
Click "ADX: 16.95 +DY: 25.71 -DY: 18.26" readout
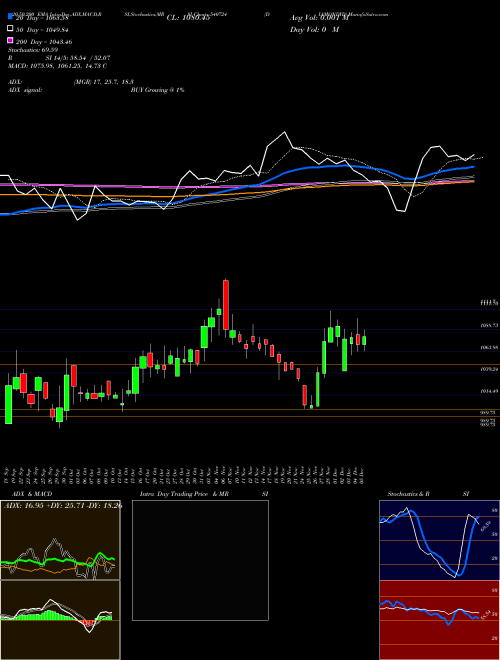[63, 505]
